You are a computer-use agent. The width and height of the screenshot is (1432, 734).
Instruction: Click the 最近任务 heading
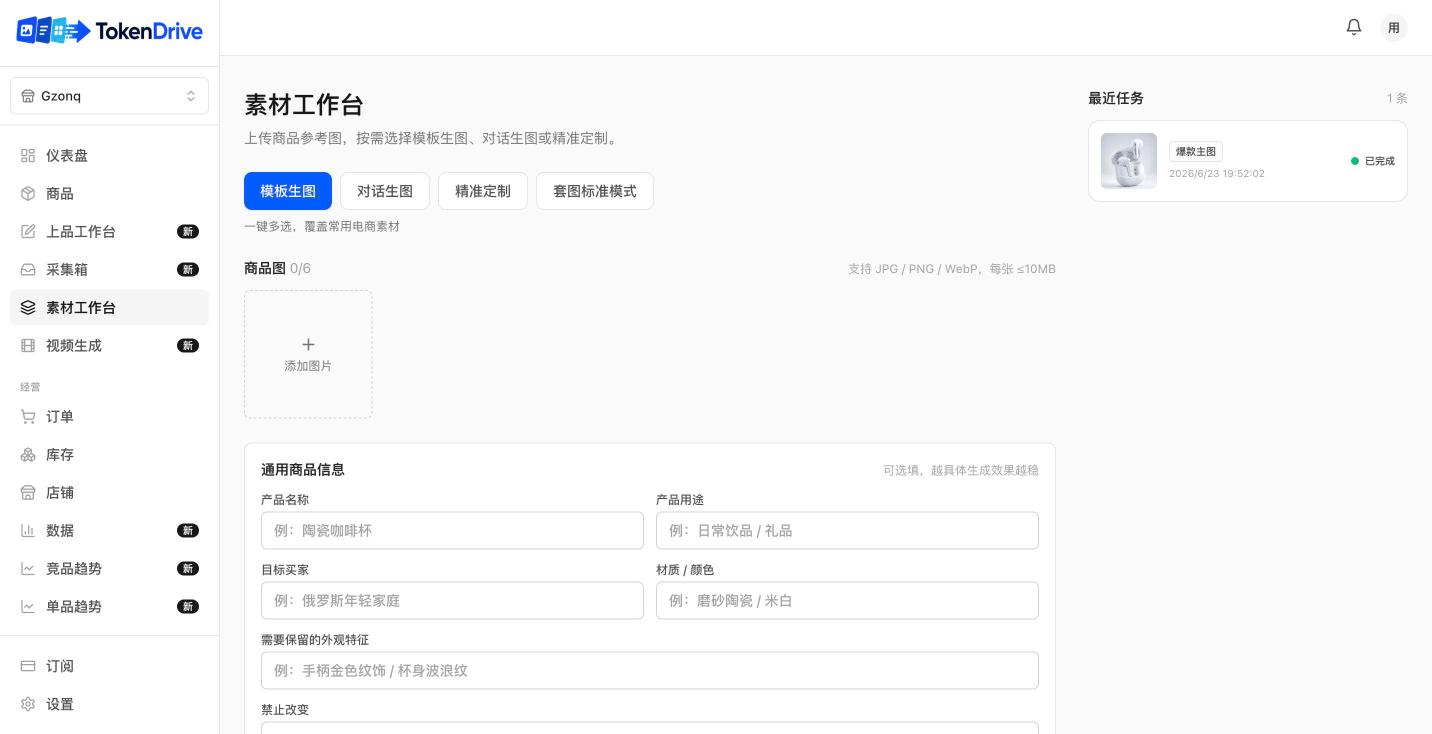click(x=1116, y=98)
